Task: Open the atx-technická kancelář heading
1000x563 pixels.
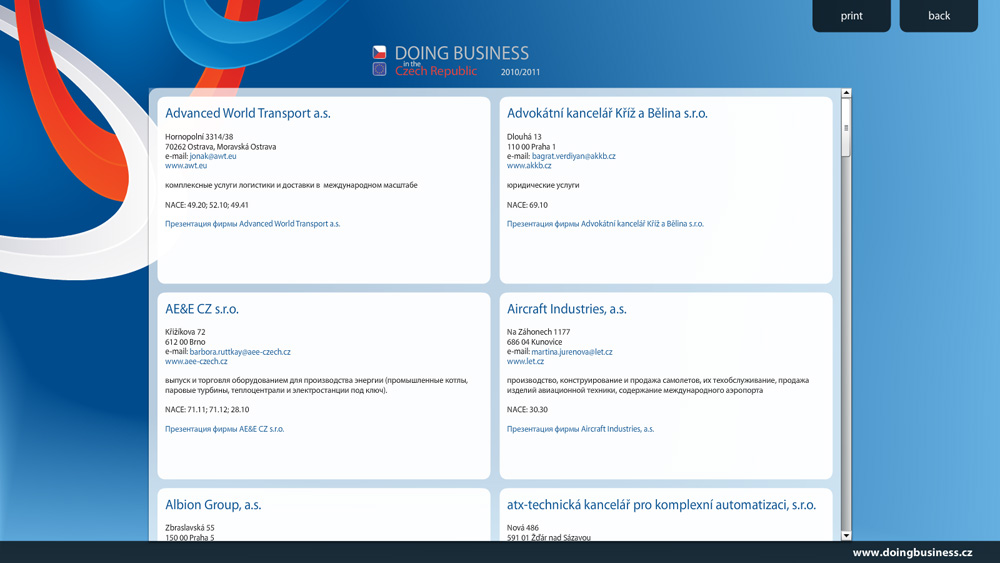Action: pyautogui.click(x=661, y=505)
